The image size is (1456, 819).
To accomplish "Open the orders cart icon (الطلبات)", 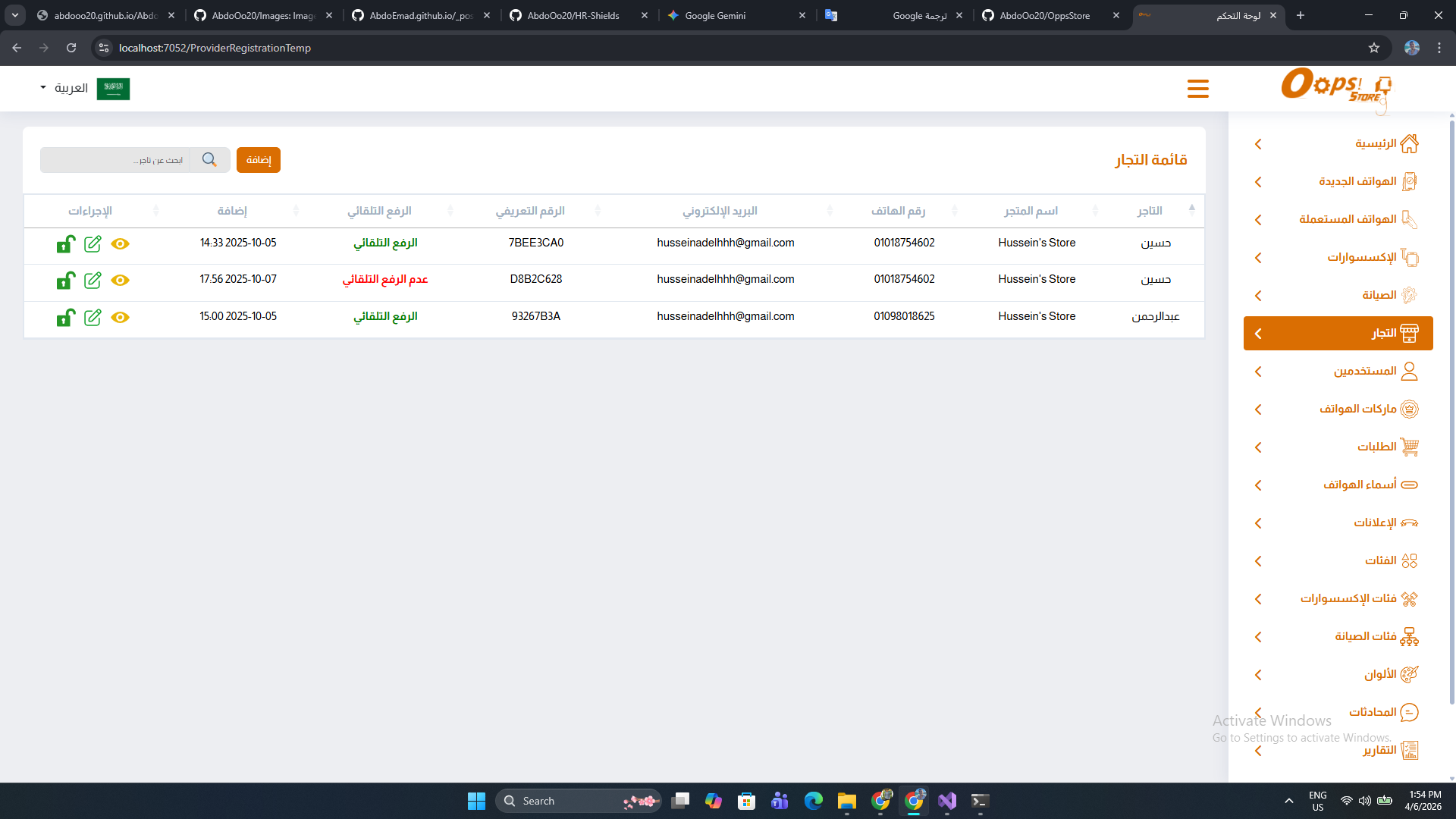I will [1409, 447].
